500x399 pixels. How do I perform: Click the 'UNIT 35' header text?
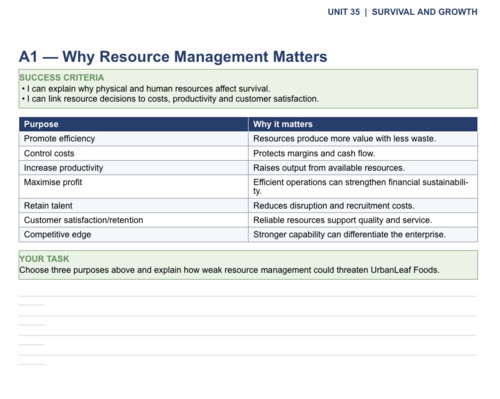[344, 12]
